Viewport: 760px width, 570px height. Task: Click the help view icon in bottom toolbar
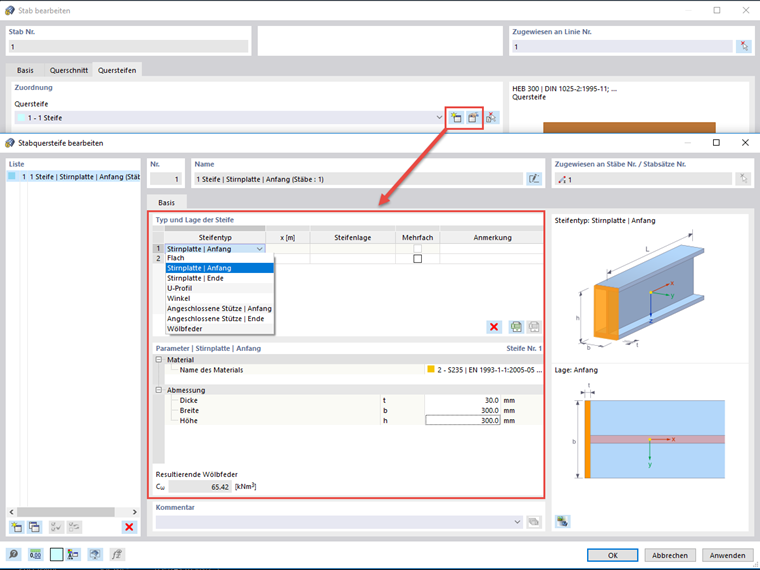[95, 554]
